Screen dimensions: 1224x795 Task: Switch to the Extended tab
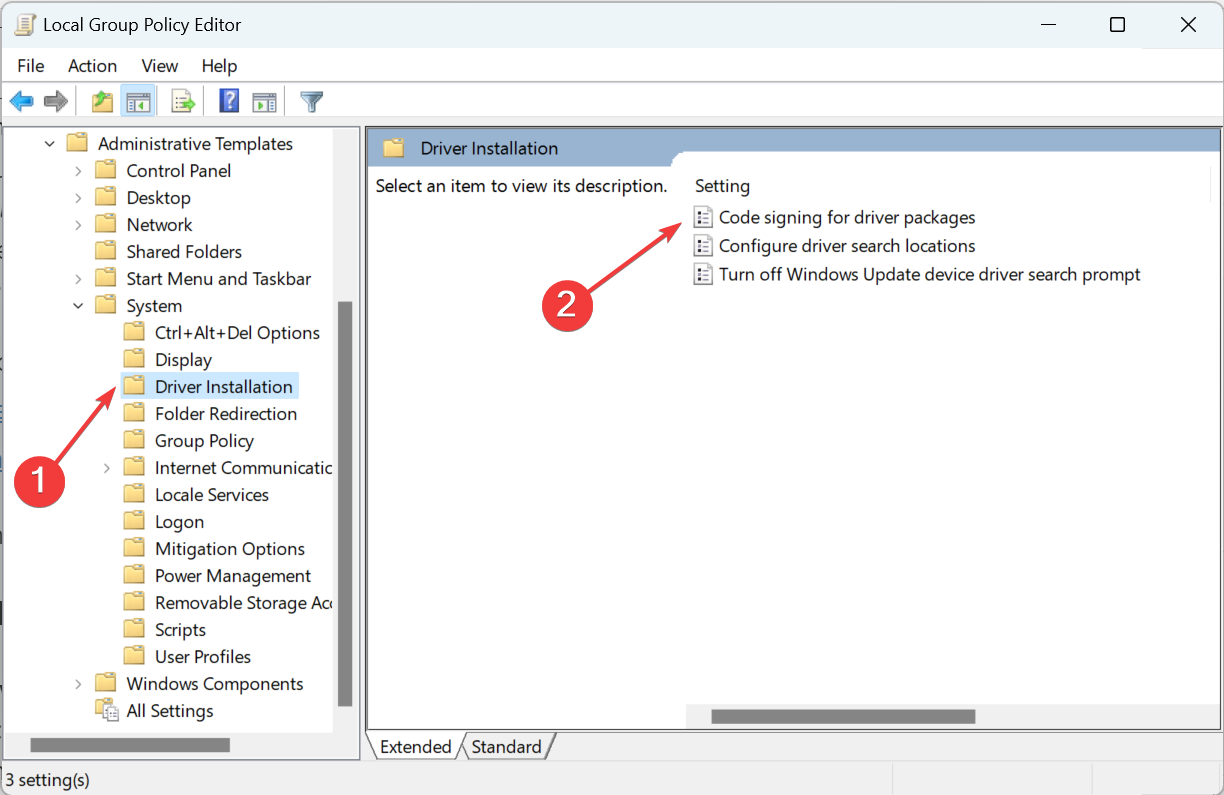(x=415, y=746)
